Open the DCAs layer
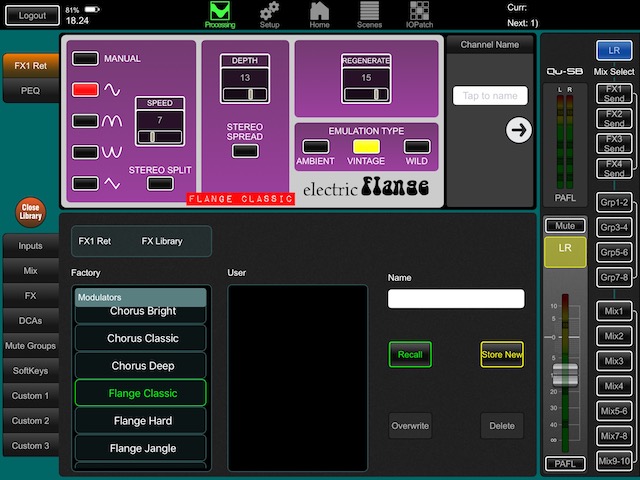This screenshot has width=640, height=480. pos(31,321)
